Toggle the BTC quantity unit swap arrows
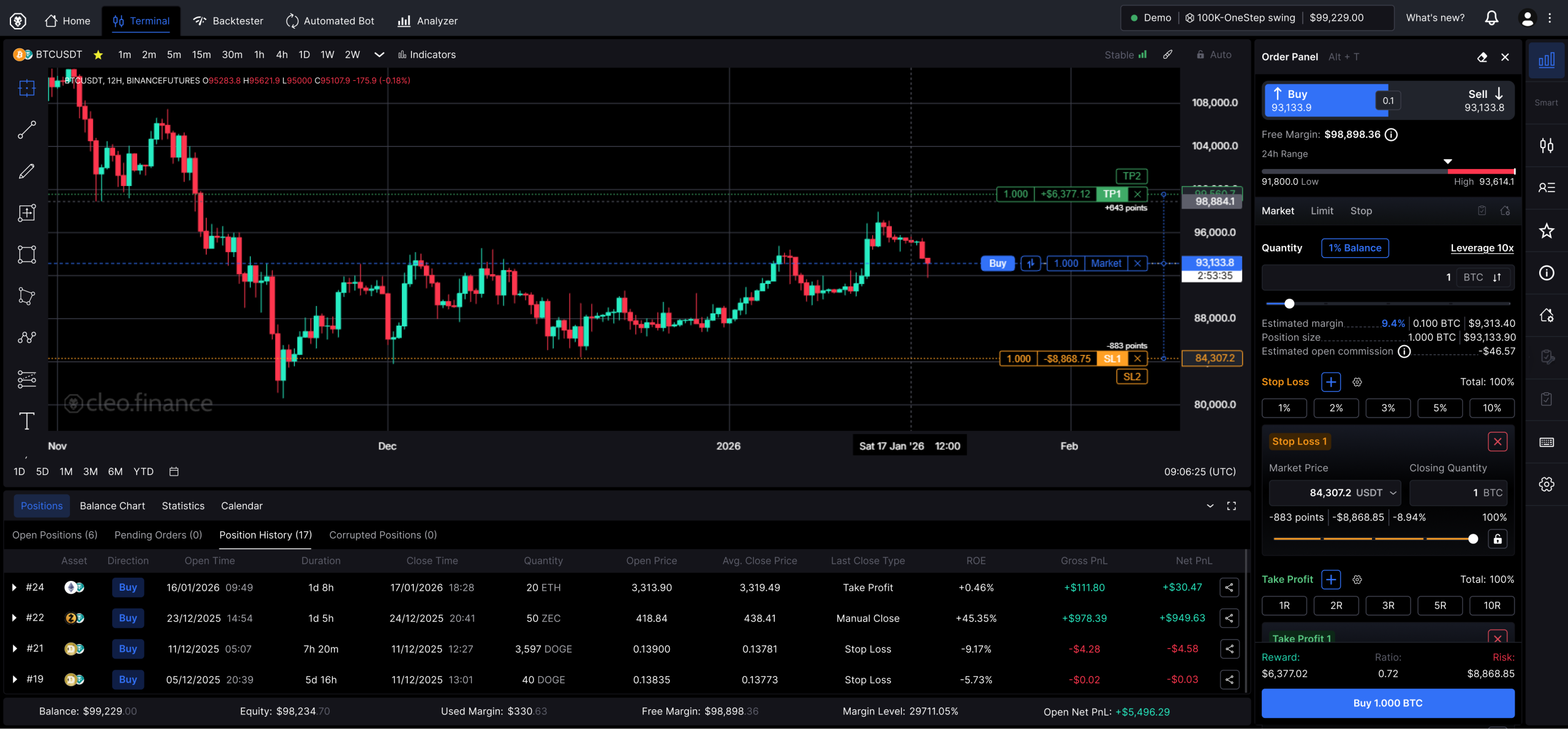Screen dimensions: 1568x729 pos(1497,278)
